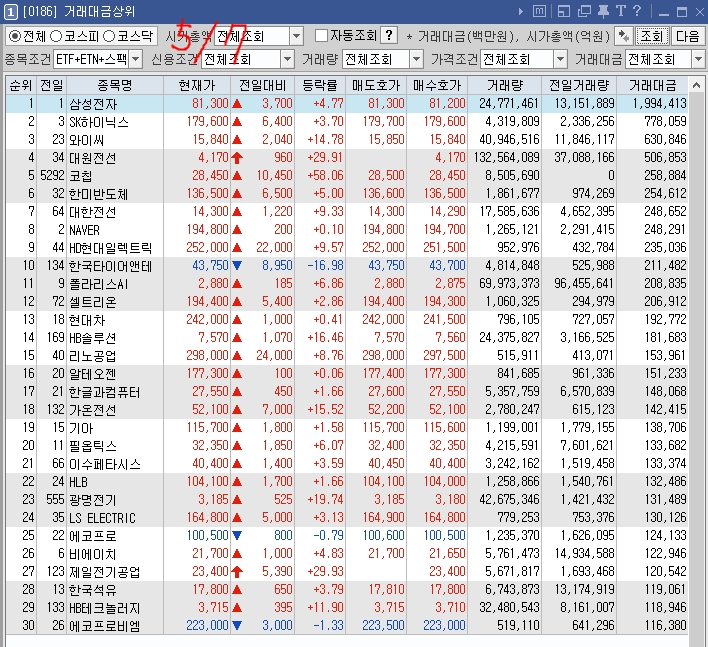Select the 대한전선 stock name

tap(93, 212)
